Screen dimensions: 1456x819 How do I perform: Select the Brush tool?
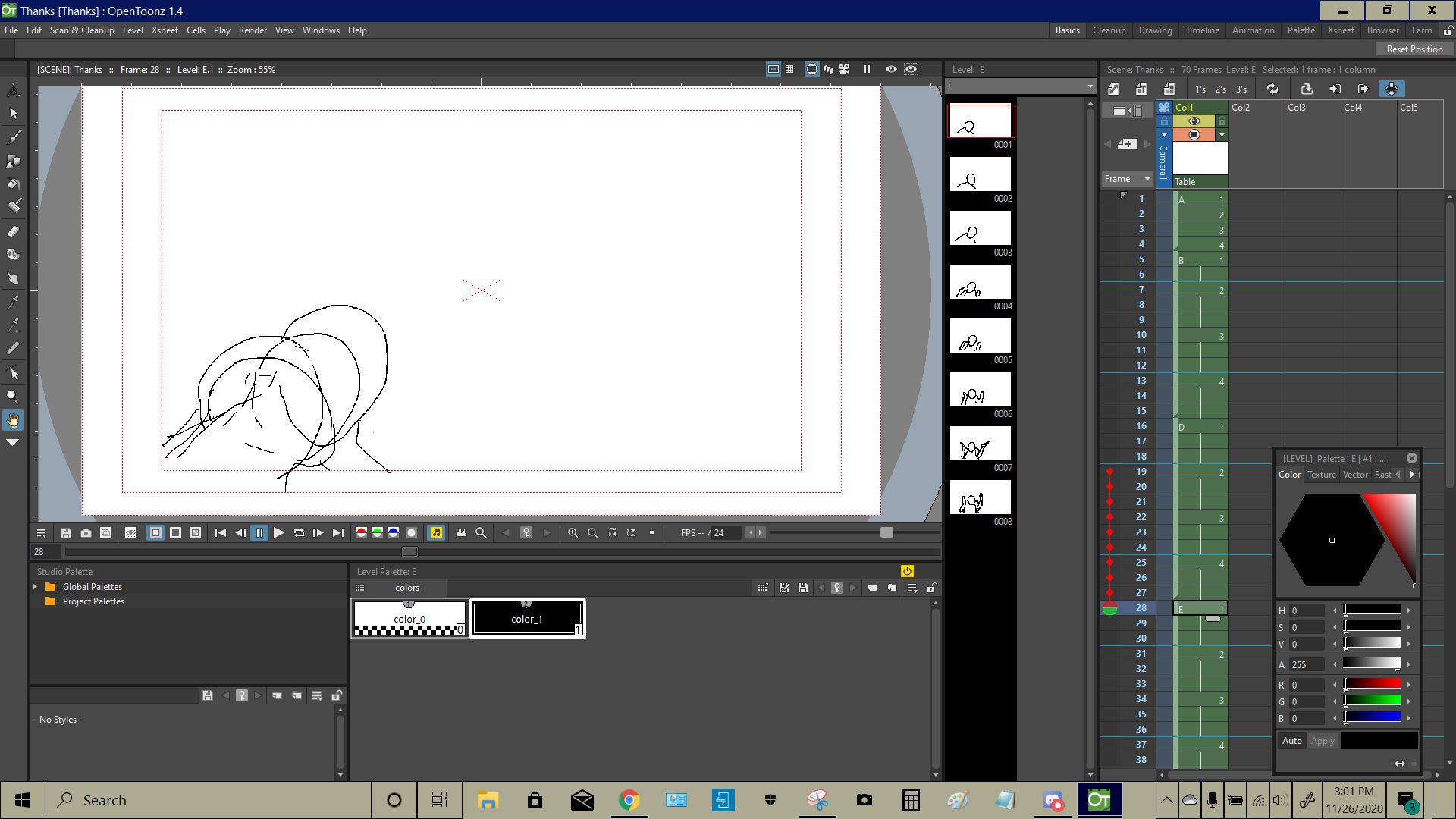[x=14, y=137]
